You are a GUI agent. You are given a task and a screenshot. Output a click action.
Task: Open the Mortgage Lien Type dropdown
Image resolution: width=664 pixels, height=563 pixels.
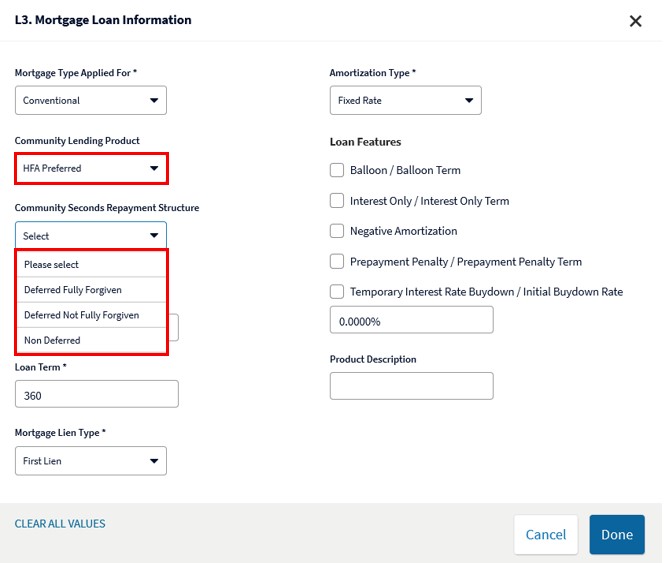[x=91, y=460]
